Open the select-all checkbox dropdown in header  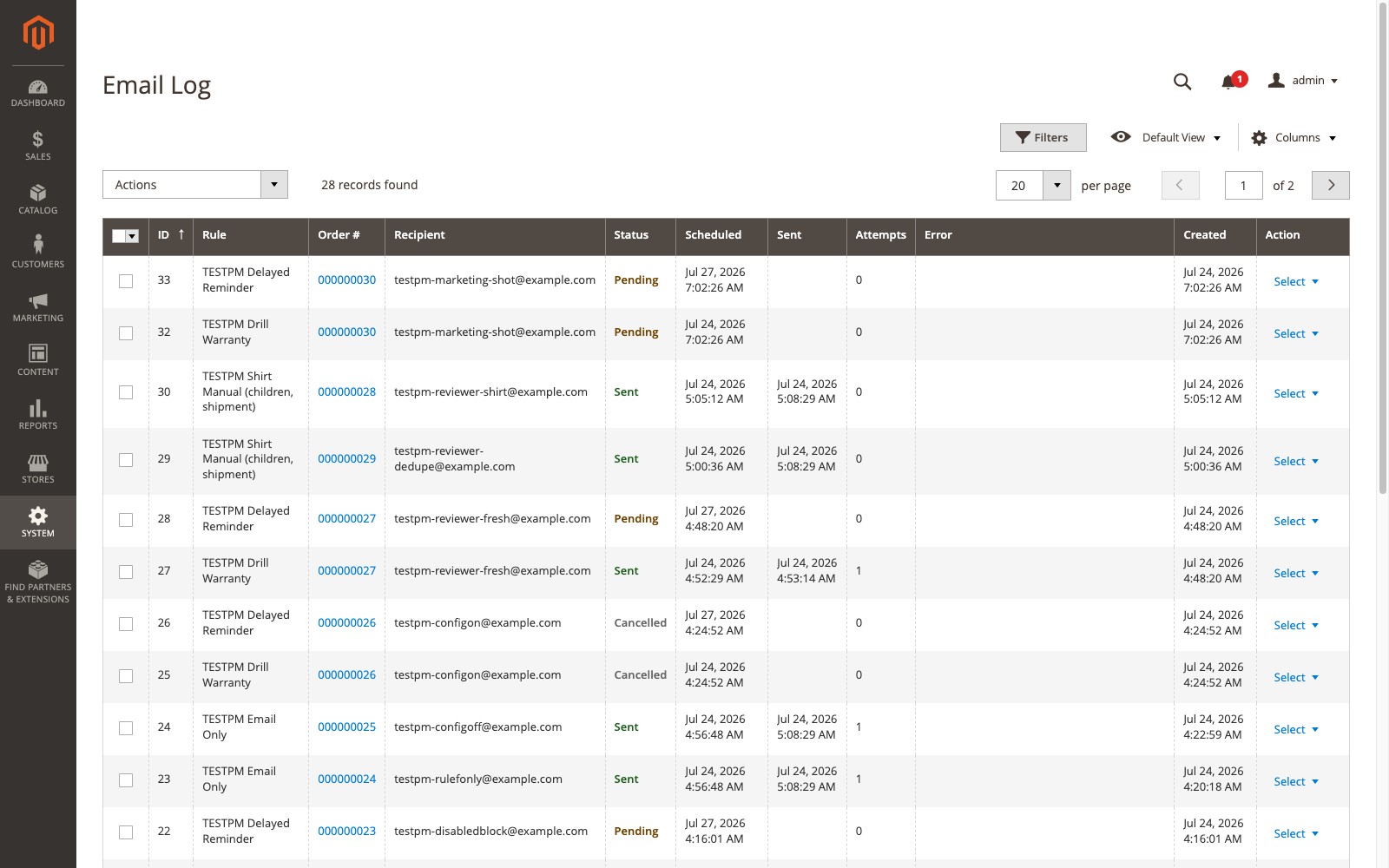click(132, 236)
